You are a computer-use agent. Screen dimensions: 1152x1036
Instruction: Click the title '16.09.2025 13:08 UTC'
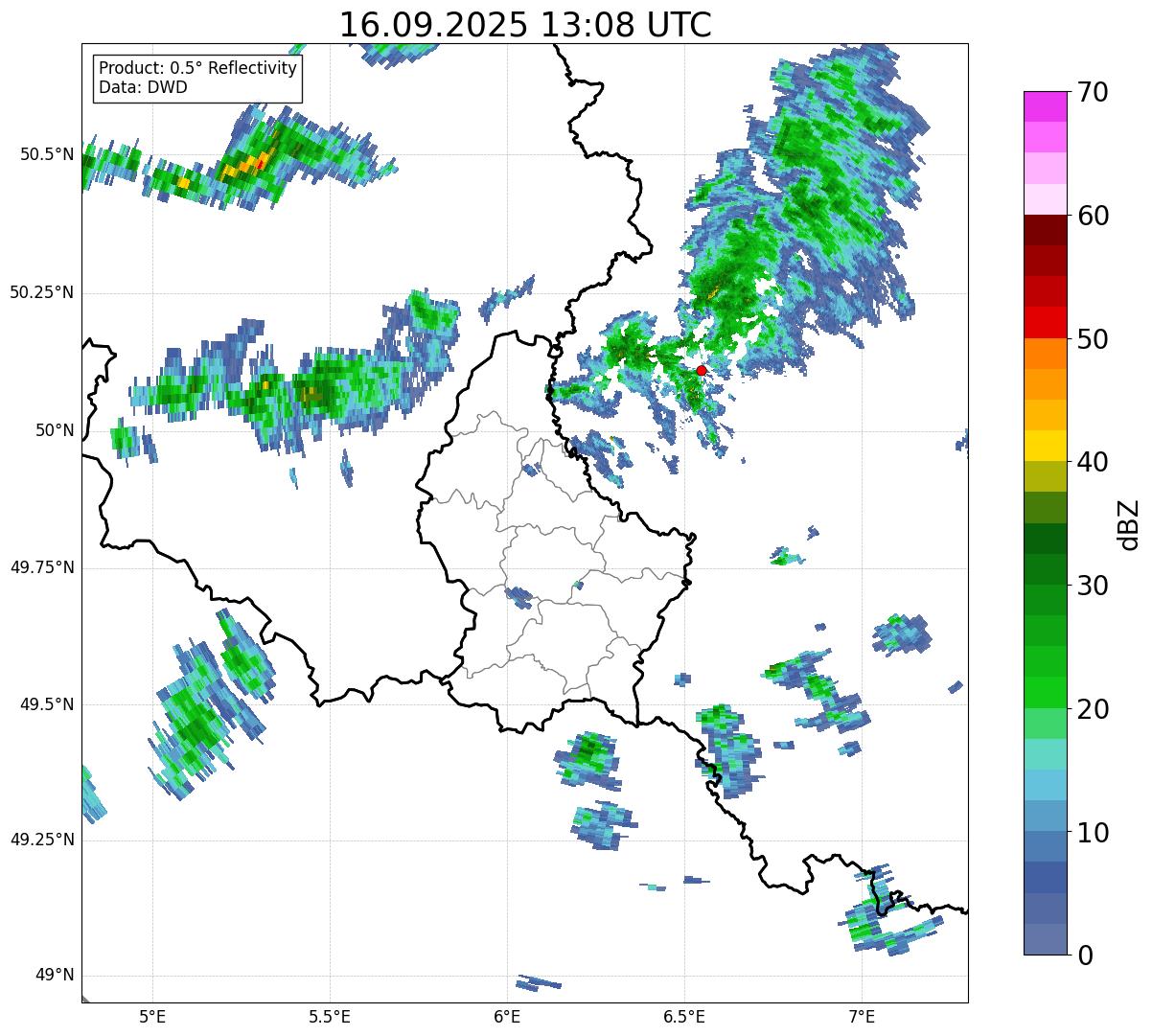pyautogui.click(x=525, y=25)
